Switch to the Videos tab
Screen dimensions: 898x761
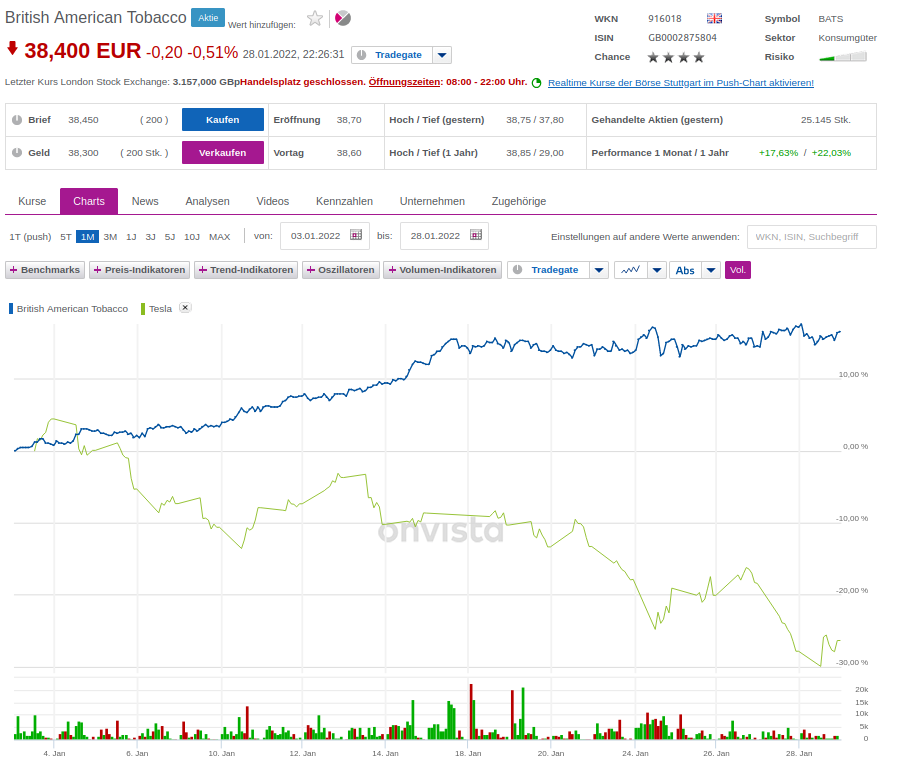tap(273, 202)
